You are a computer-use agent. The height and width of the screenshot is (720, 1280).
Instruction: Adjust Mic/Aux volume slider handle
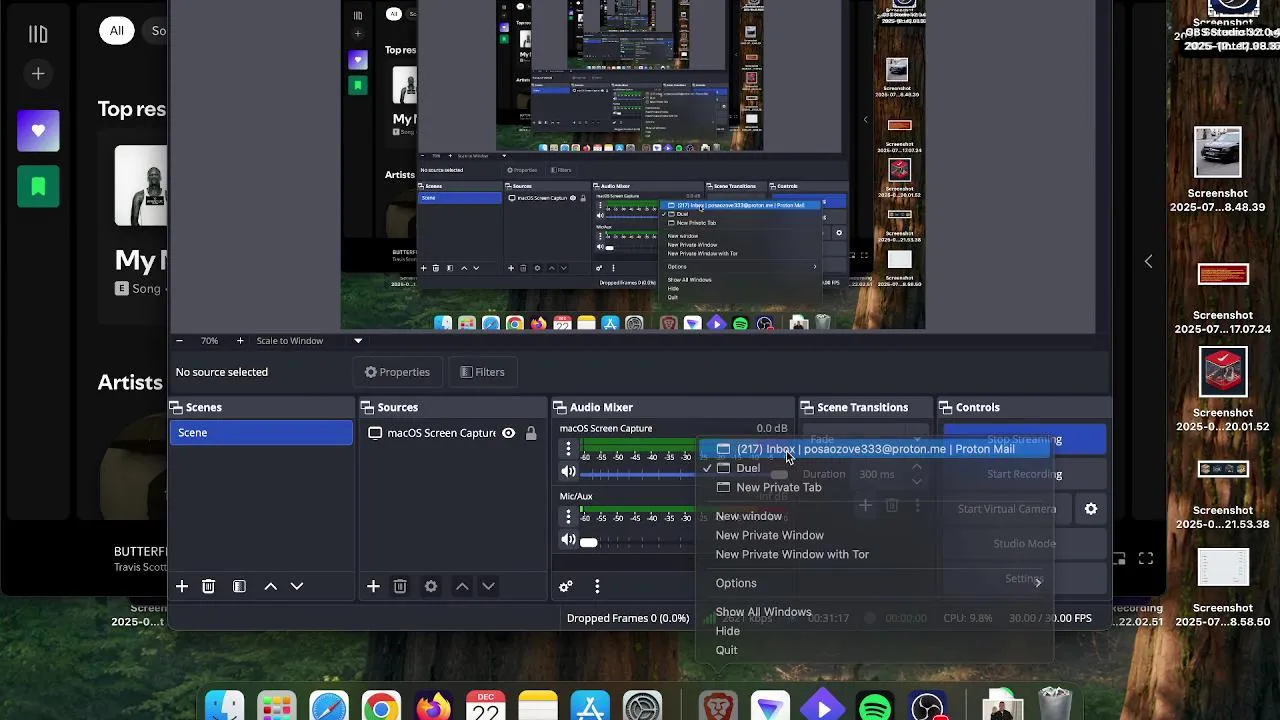coord(588,542)
